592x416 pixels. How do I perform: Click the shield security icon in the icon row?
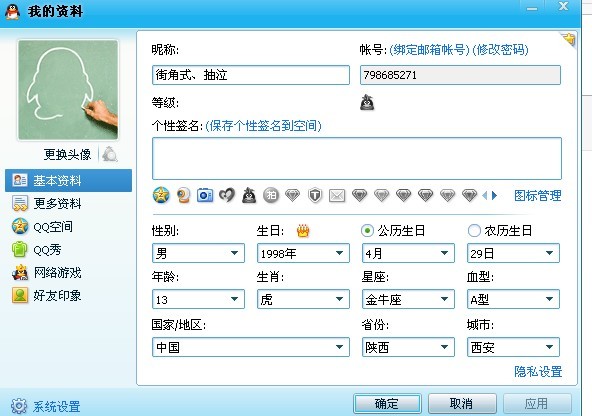click(315, 195)
